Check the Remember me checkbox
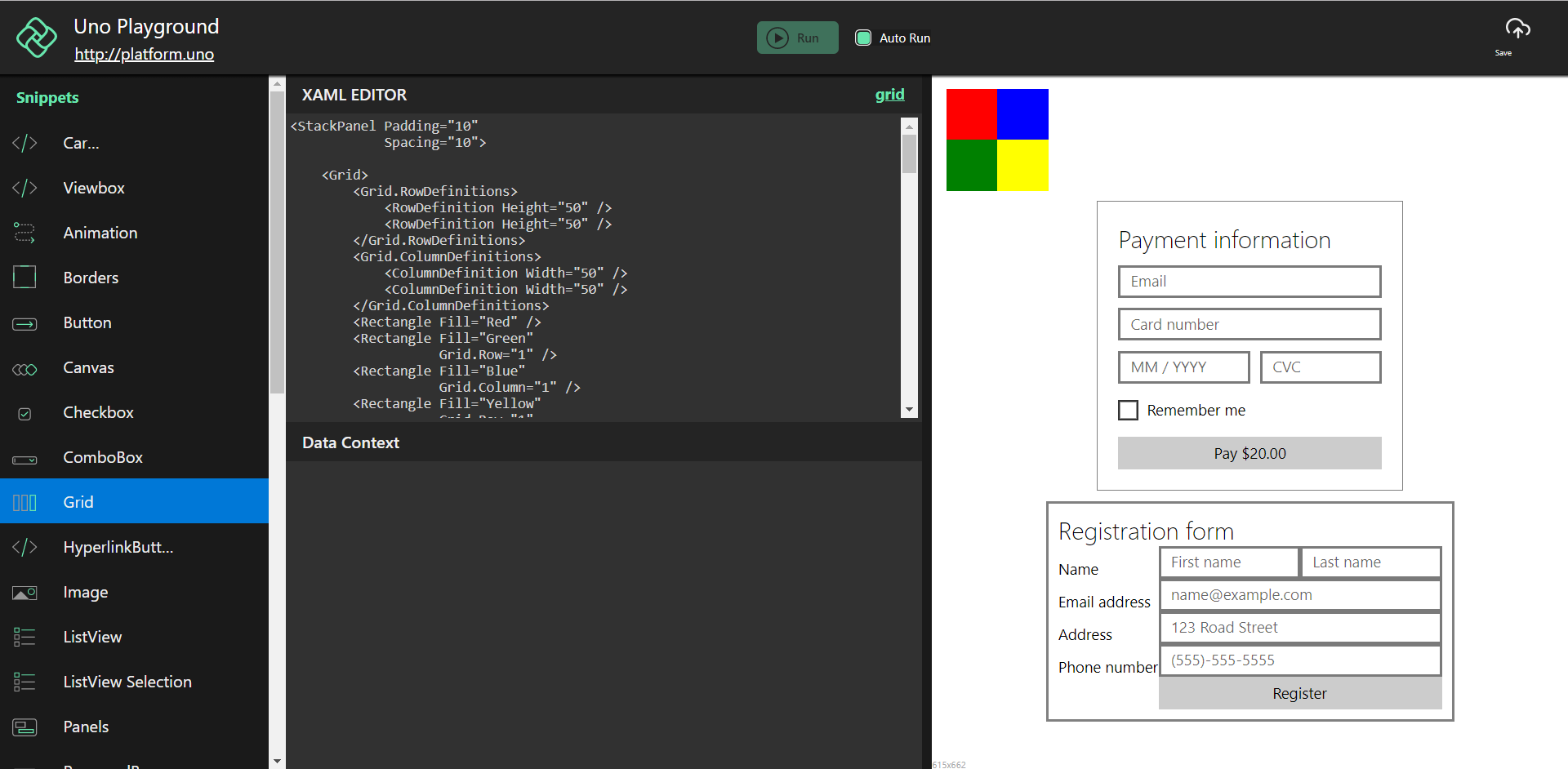The image size is (1568, 769). click(x=1128, y=410)
